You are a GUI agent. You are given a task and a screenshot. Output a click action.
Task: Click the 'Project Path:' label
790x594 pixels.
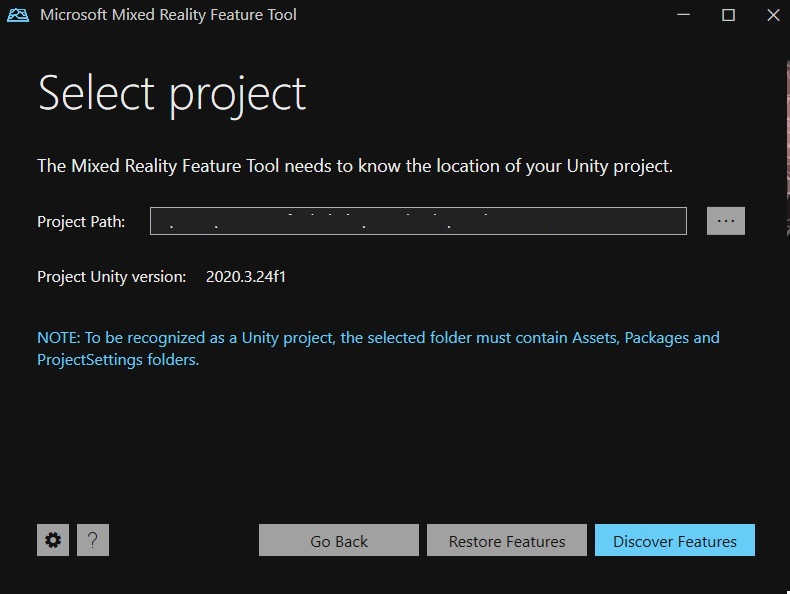click(81, 222)
